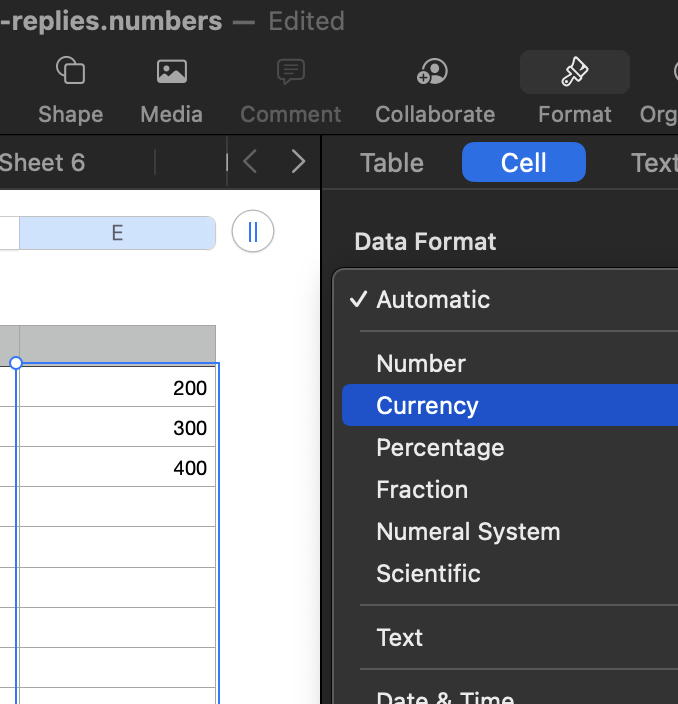678x704 pixels.
Task: Go to next sheet tab arrow
Action: tap(297, 162)
